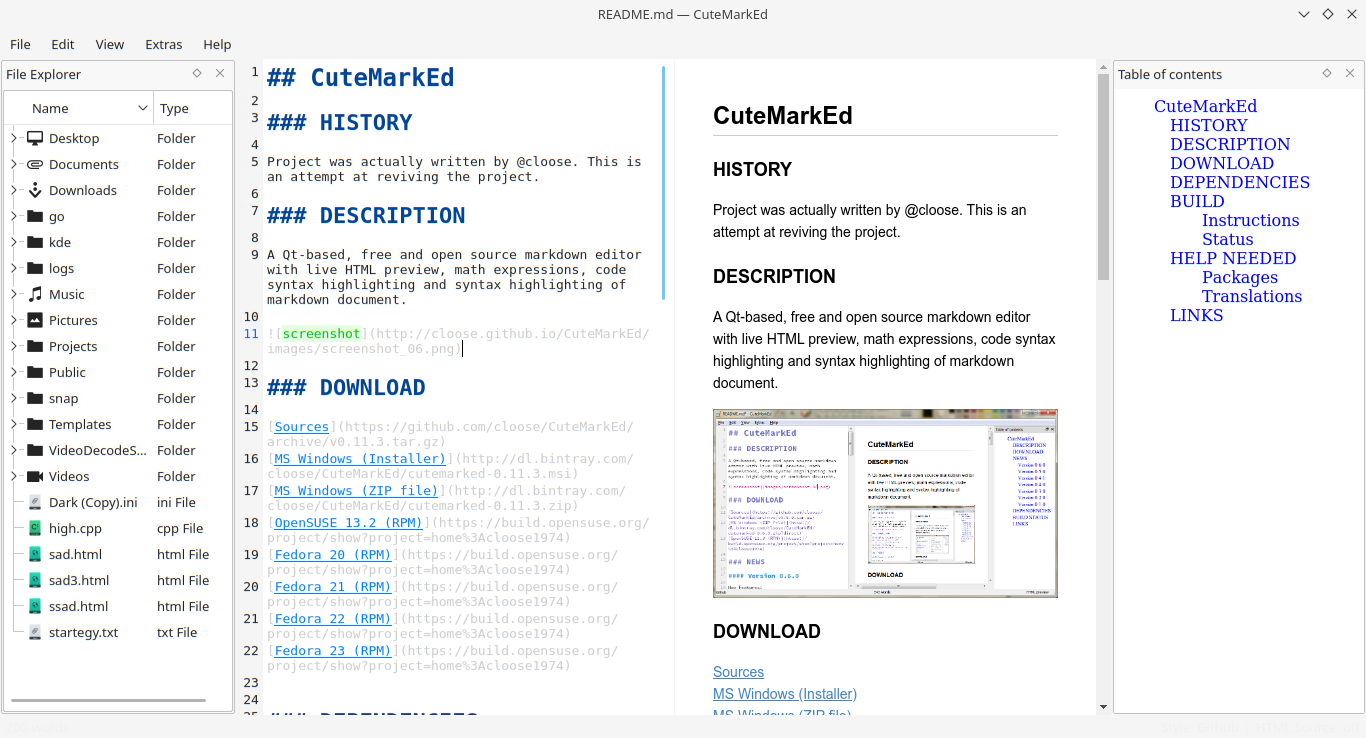Screen dimensions: 1366x738
Task: Open the Extras menu
Action: (164, 44)
